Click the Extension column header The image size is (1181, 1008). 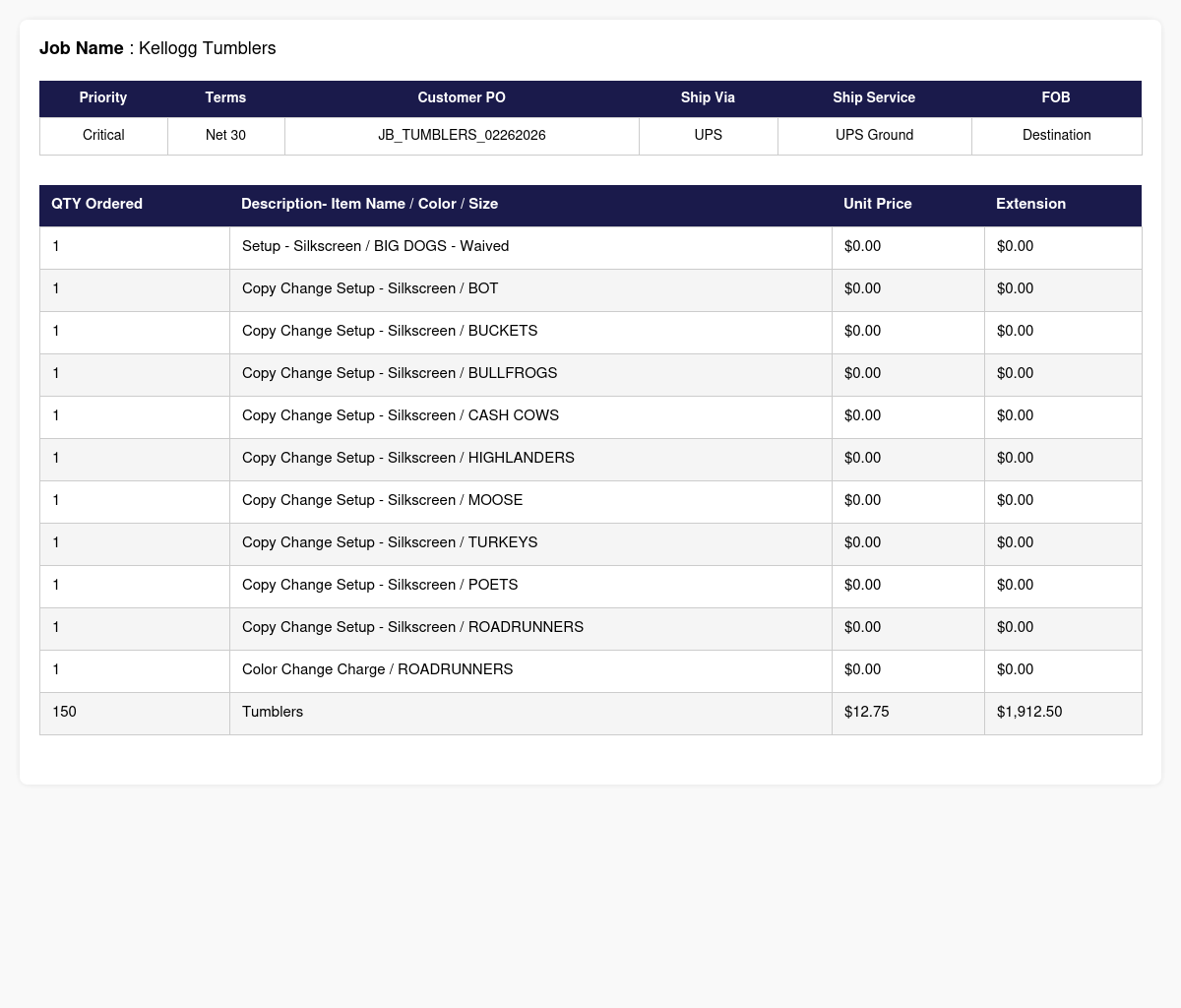[x=1063, y=205]
